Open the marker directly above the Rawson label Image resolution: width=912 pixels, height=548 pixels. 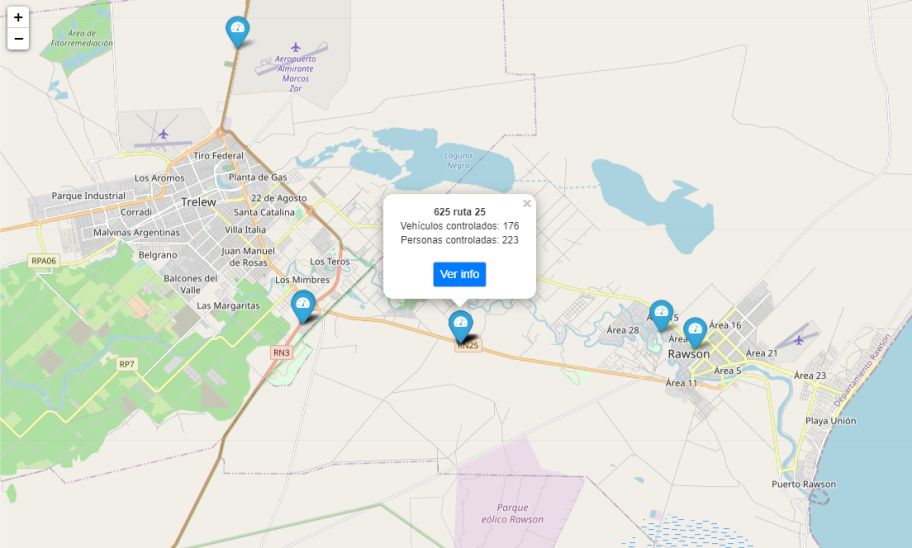tap(694, 331)
